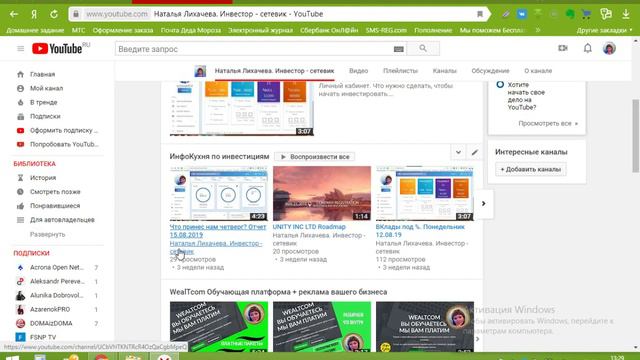Click the search magnifier button

point(423,49)
